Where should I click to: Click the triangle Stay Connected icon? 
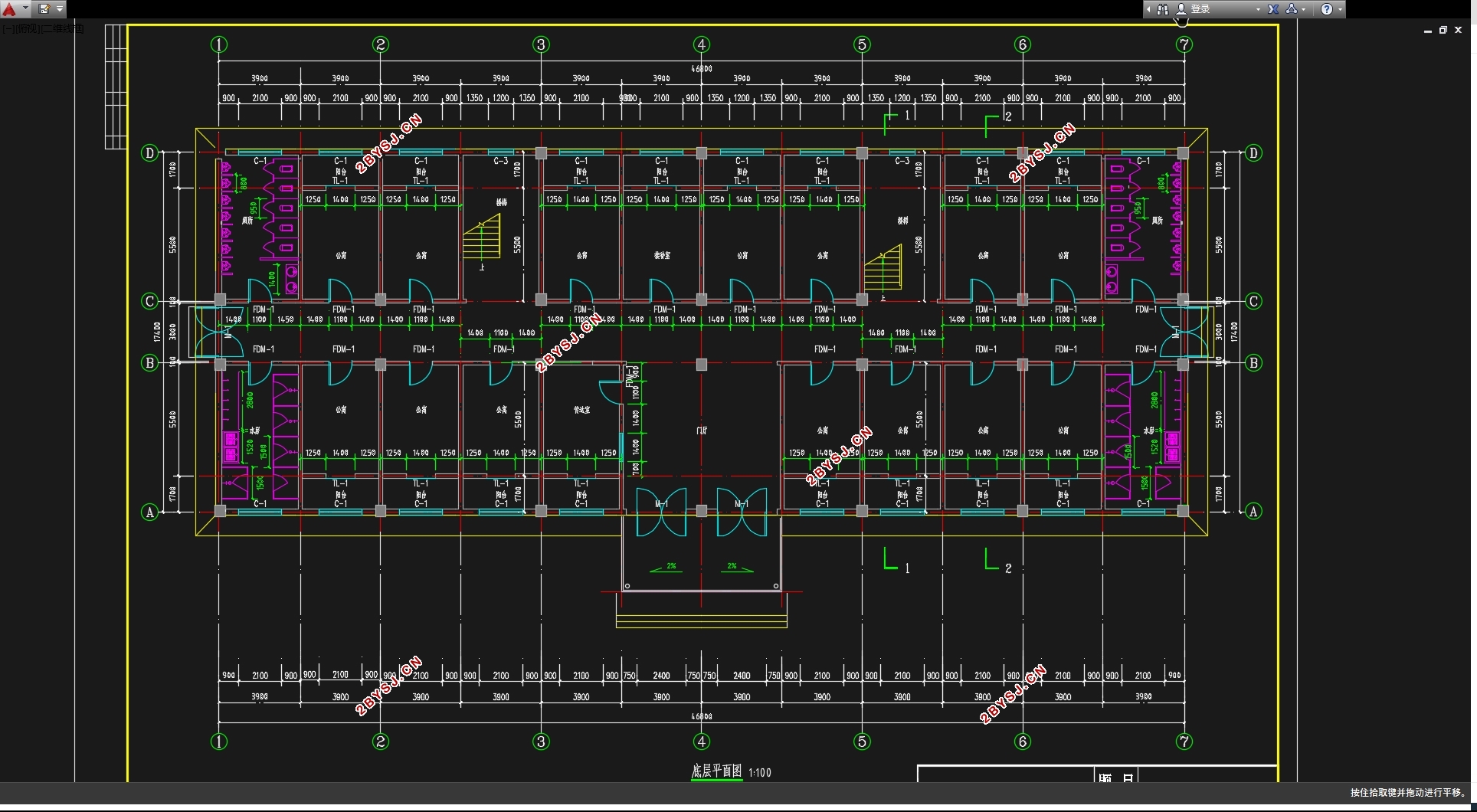coord(1292,9)
